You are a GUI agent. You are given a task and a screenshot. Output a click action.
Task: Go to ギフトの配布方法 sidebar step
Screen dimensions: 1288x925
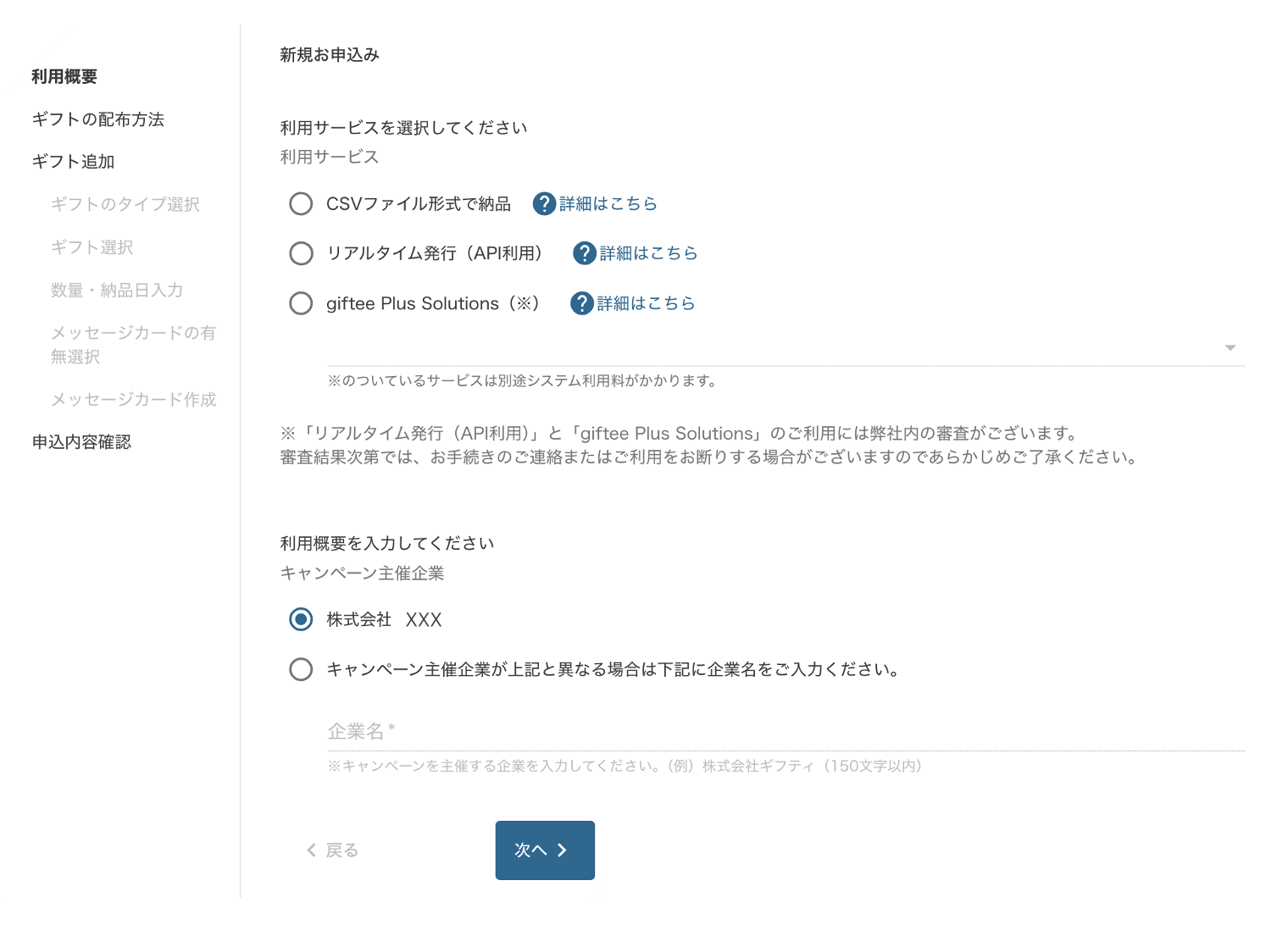pyautogui.click(x=98, y=119)
